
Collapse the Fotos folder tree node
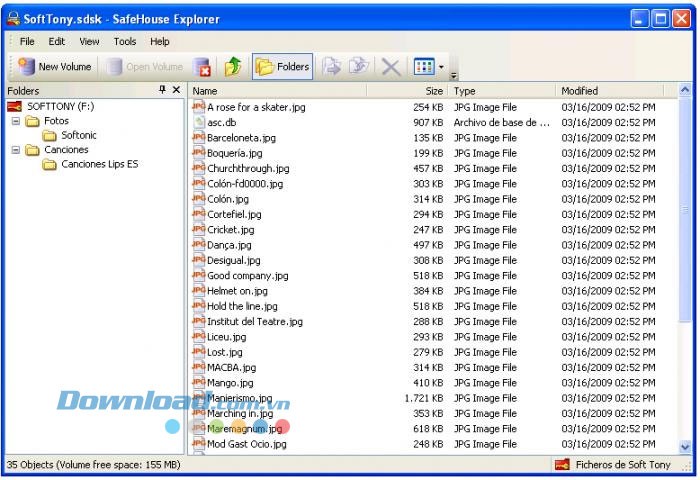pyautogui.click(x=16, y=121)
